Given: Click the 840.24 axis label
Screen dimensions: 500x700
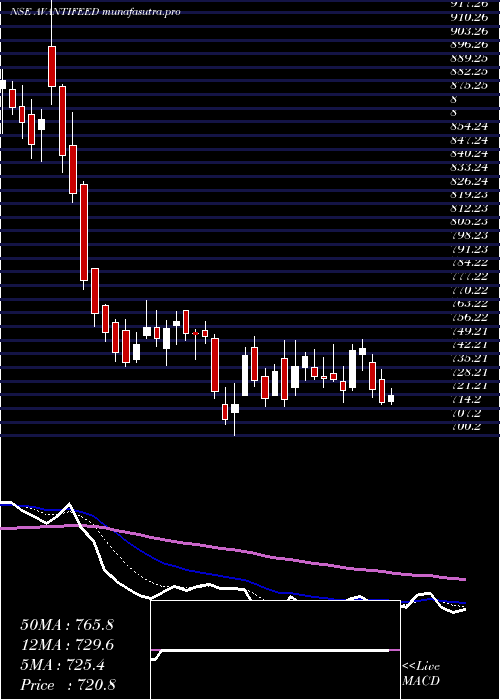Looking at the screenshot, I should [469, 154].
